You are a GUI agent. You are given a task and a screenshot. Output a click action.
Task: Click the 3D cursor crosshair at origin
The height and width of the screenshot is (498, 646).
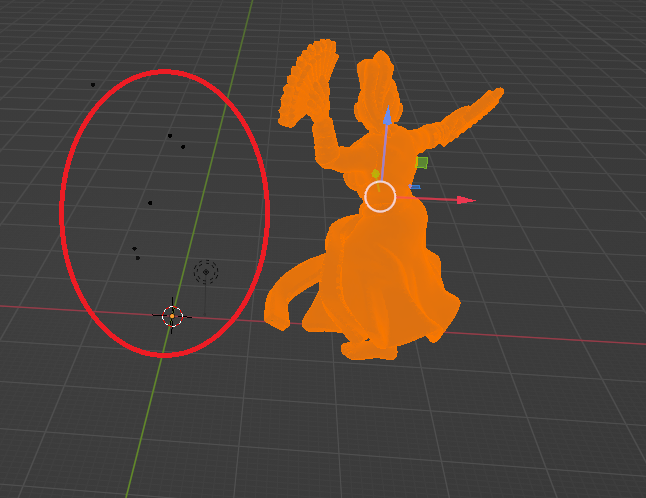click(172, 316)
